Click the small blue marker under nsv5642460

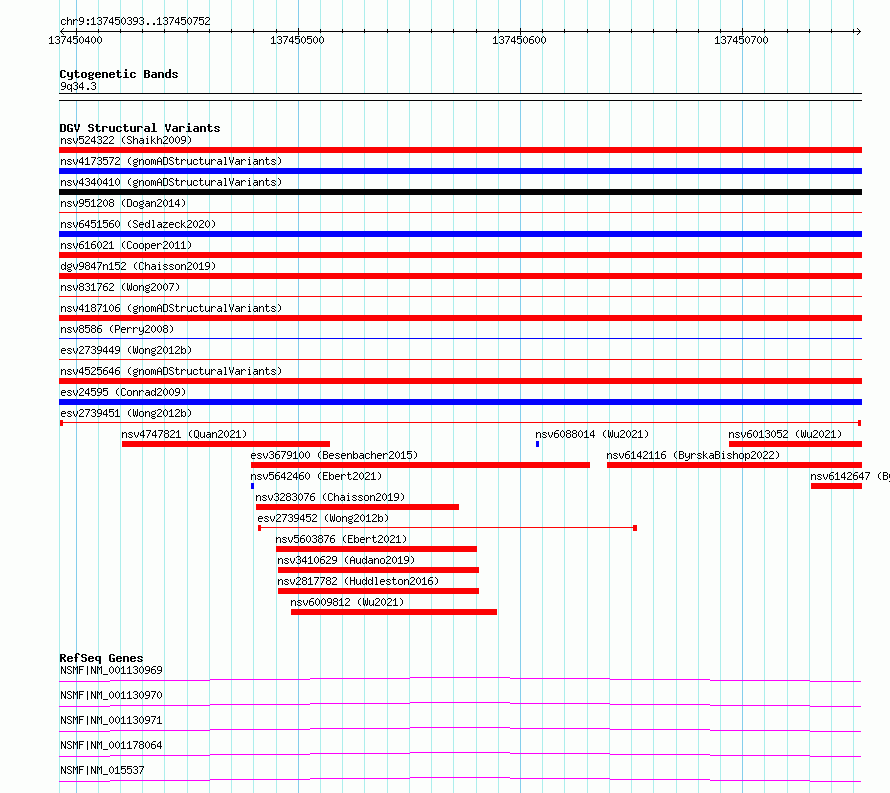tap(253, 486)
